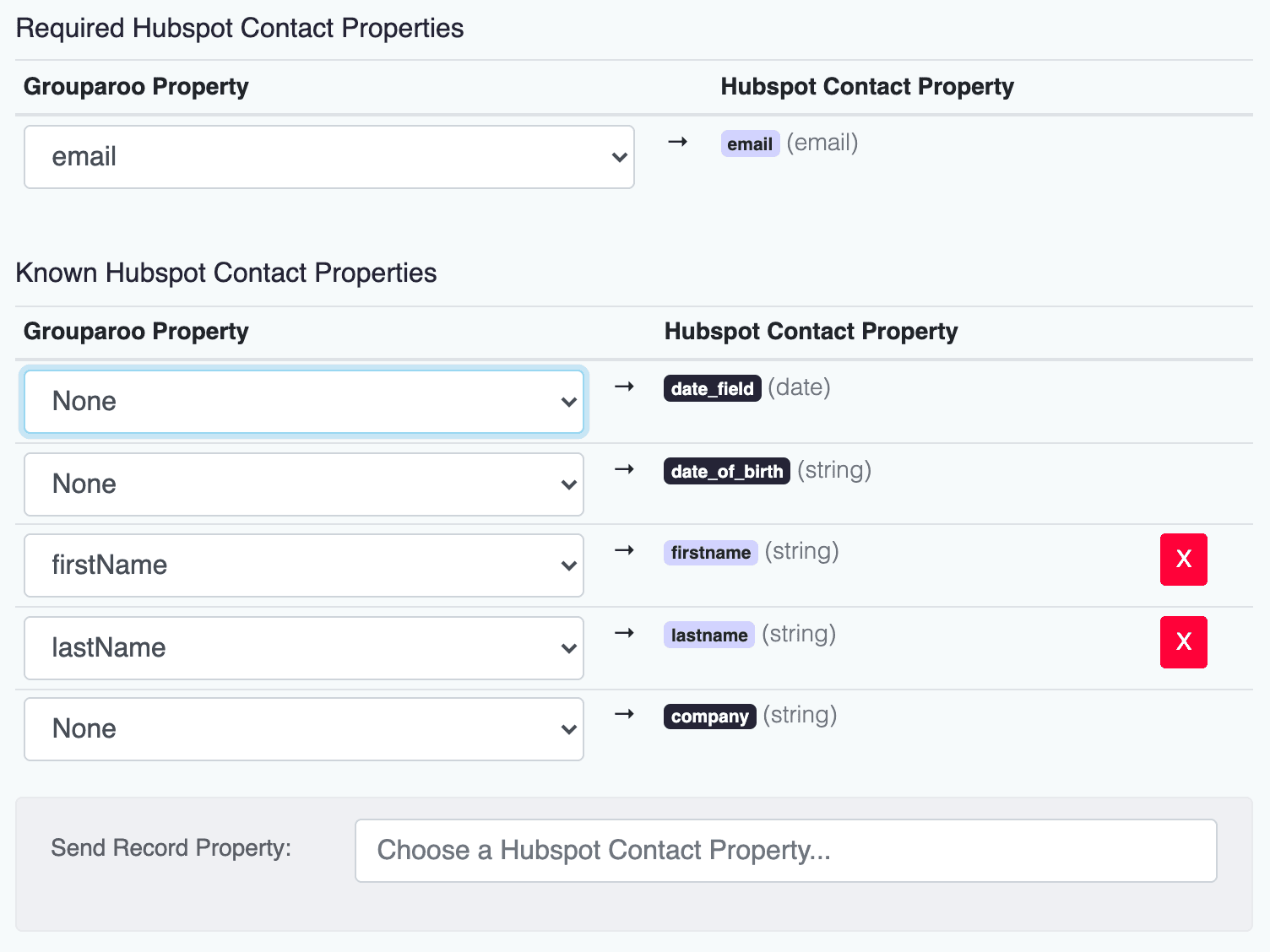Open the lastName Grouparoo property dropdown
The height and width of the screenshot is (952, 1270).
[304, 648]
